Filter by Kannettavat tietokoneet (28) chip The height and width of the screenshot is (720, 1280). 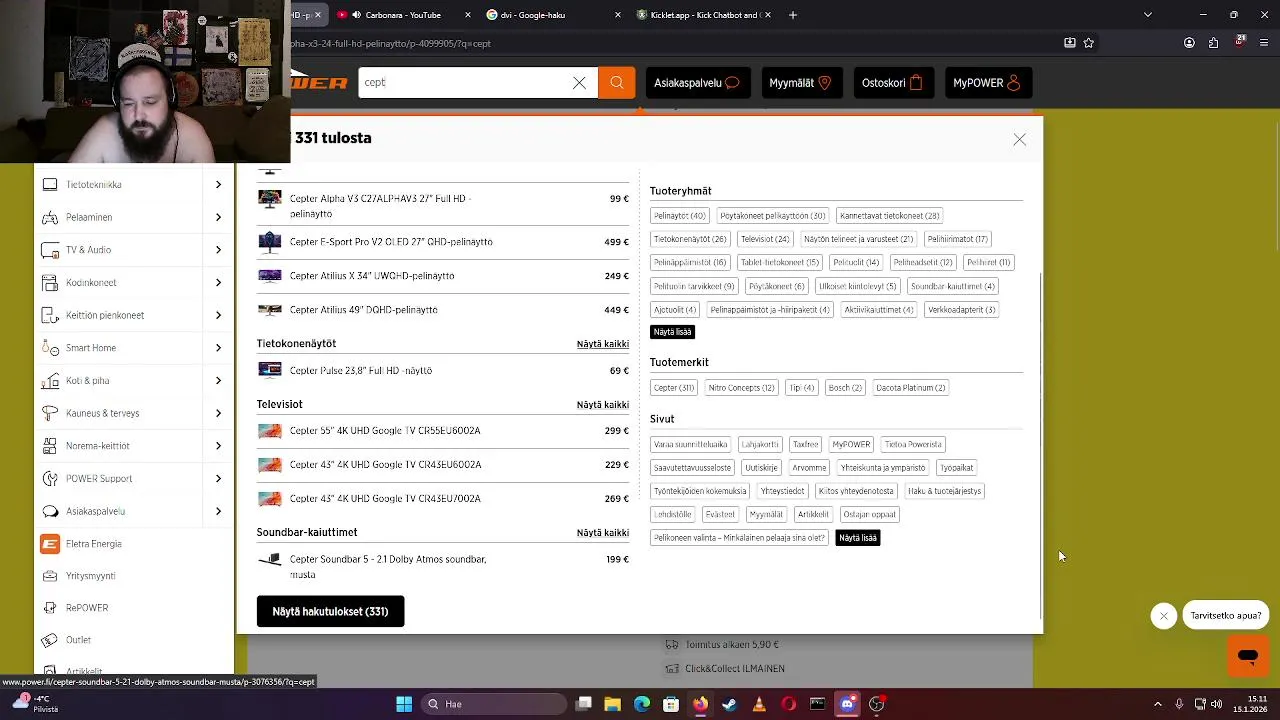(889, 216)
